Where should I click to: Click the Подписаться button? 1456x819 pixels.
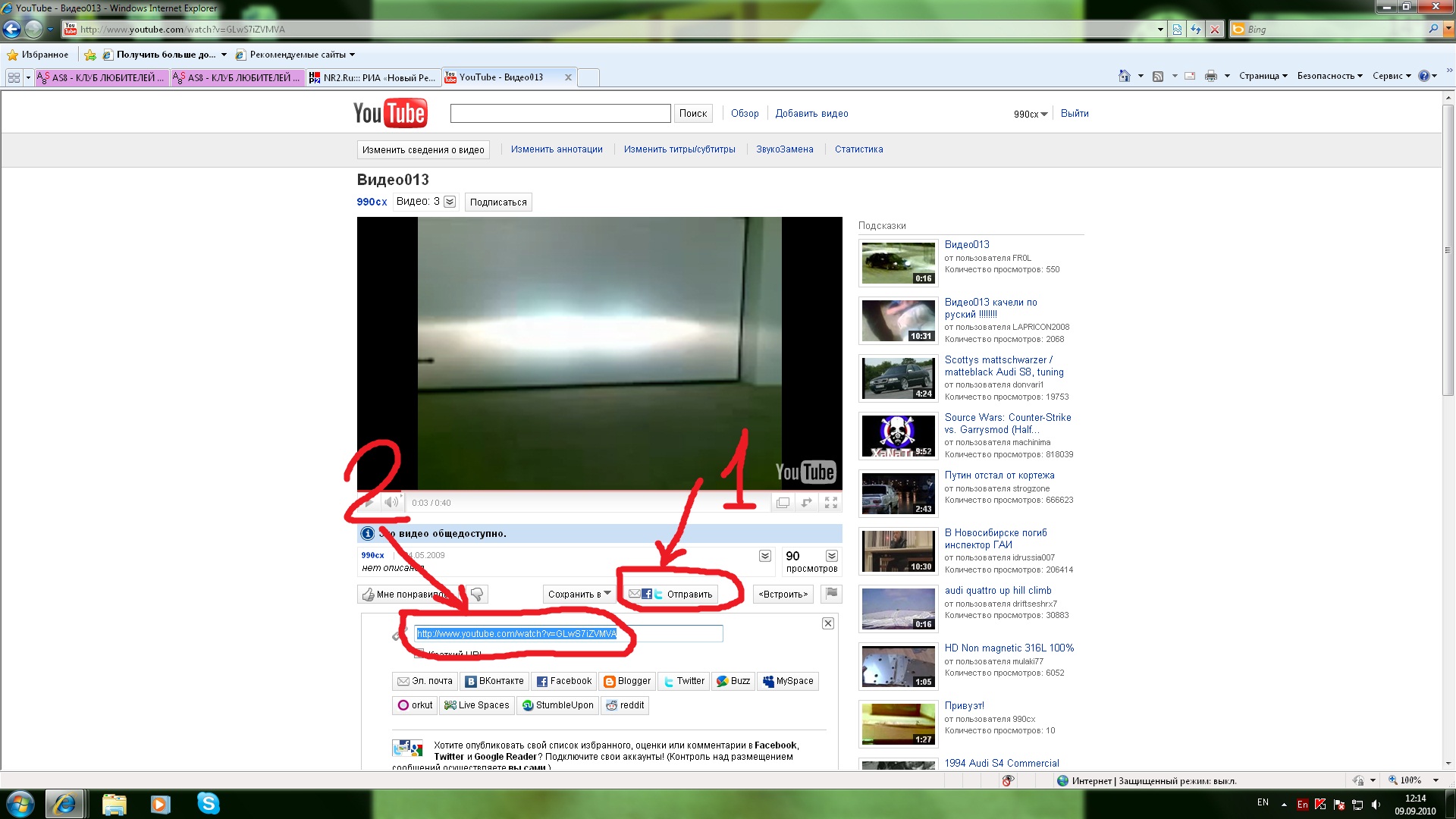(498, 202)
